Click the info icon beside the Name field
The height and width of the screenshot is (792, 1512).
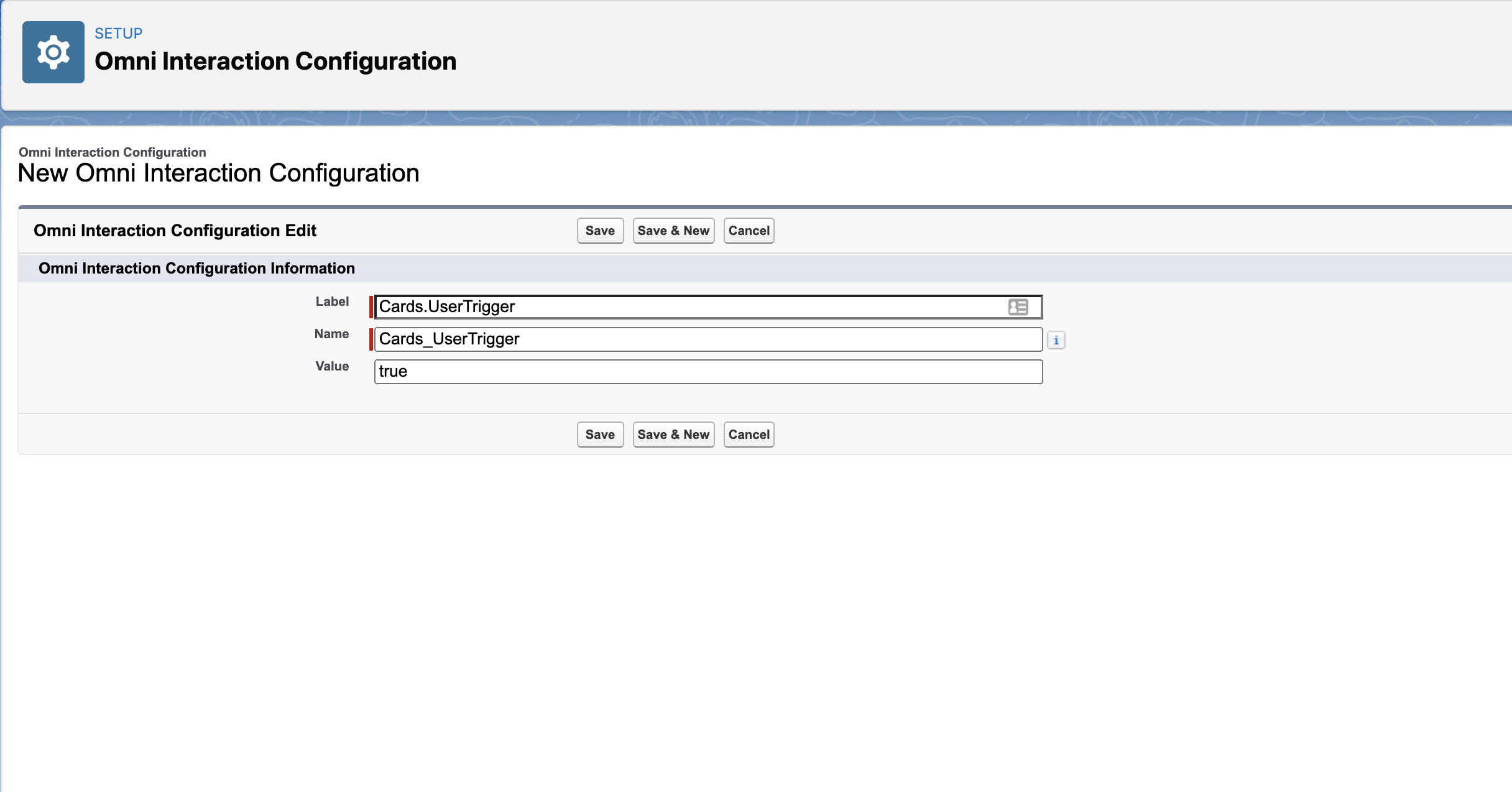(x=1058, y=340)
